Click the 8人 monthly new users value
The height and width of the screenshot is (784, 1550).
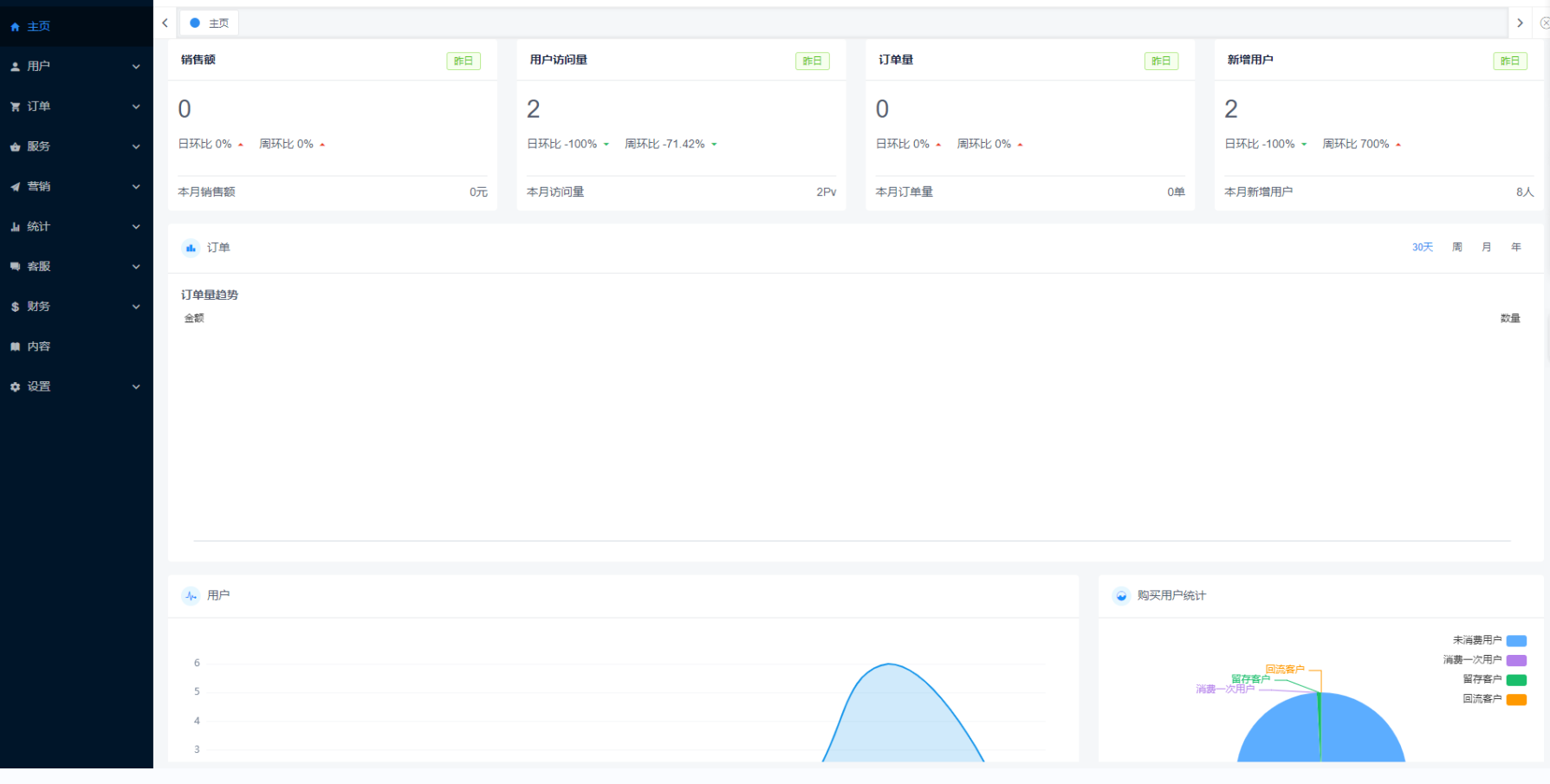pyautogui.click(x=1525, y=192)
